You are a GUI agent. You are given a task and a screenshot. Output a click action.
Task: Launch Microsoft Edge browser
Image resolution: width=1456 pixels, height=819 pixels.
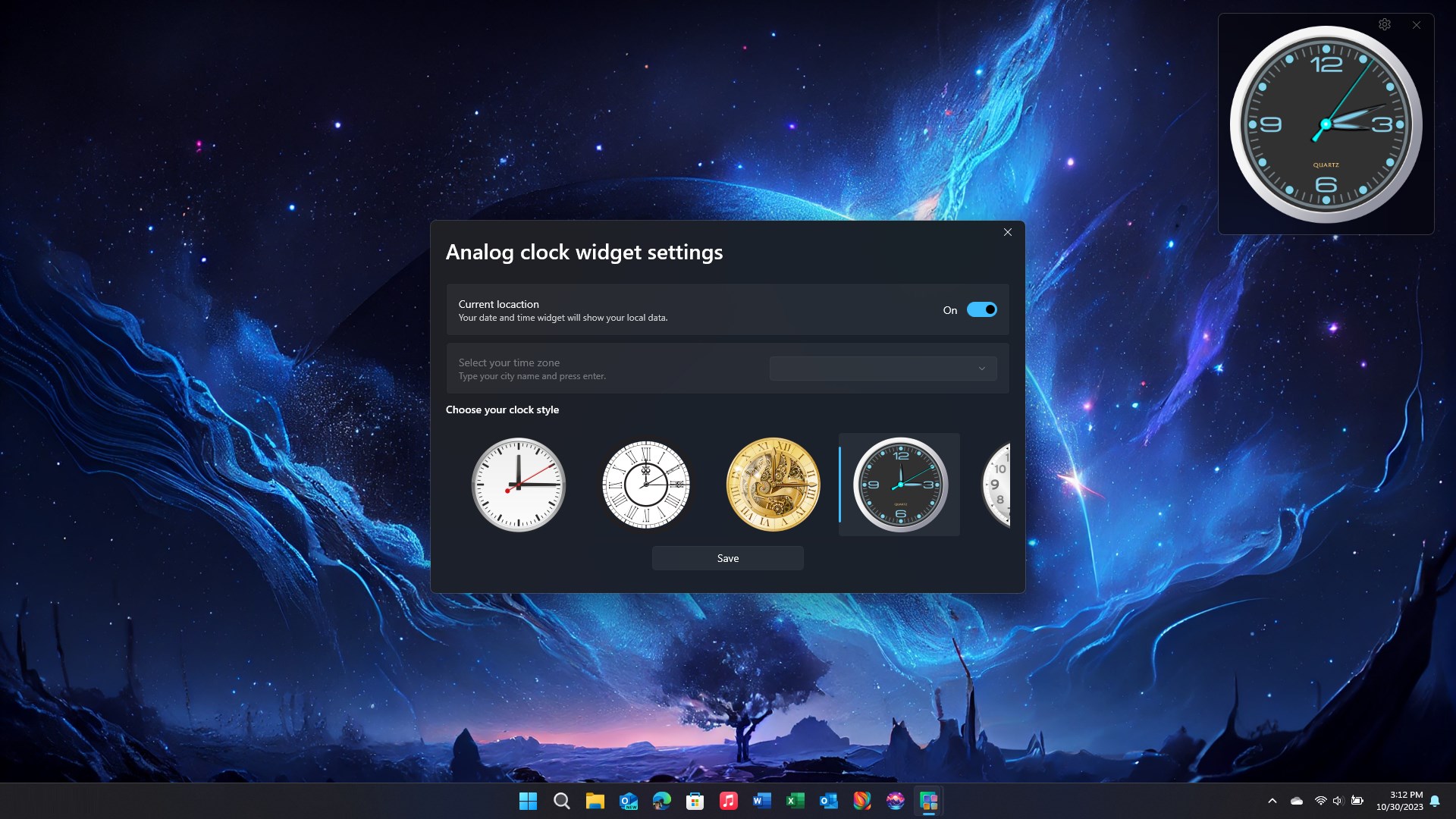coord(661,801)
